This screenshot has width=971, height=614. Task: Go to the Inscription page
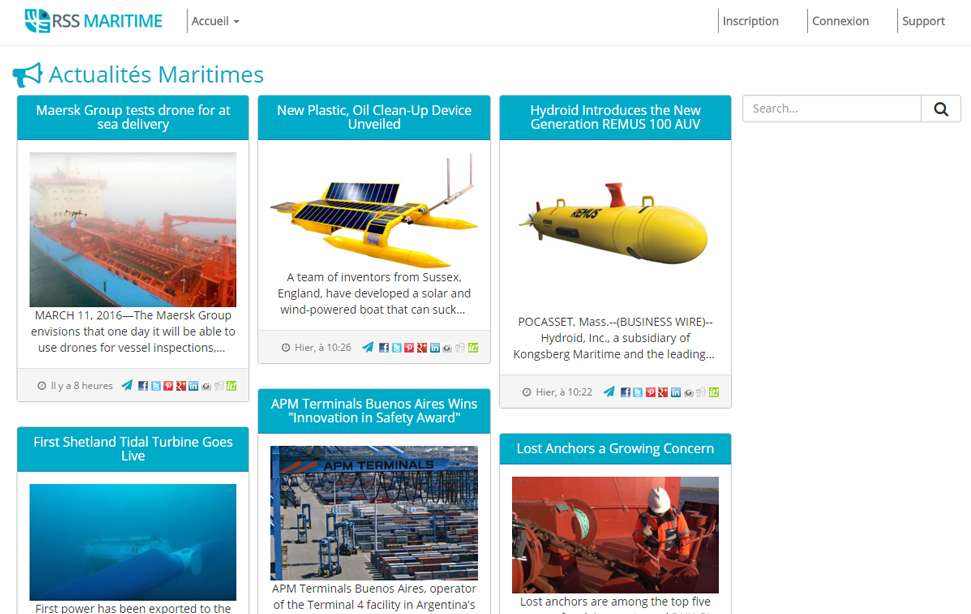[751, 21]
